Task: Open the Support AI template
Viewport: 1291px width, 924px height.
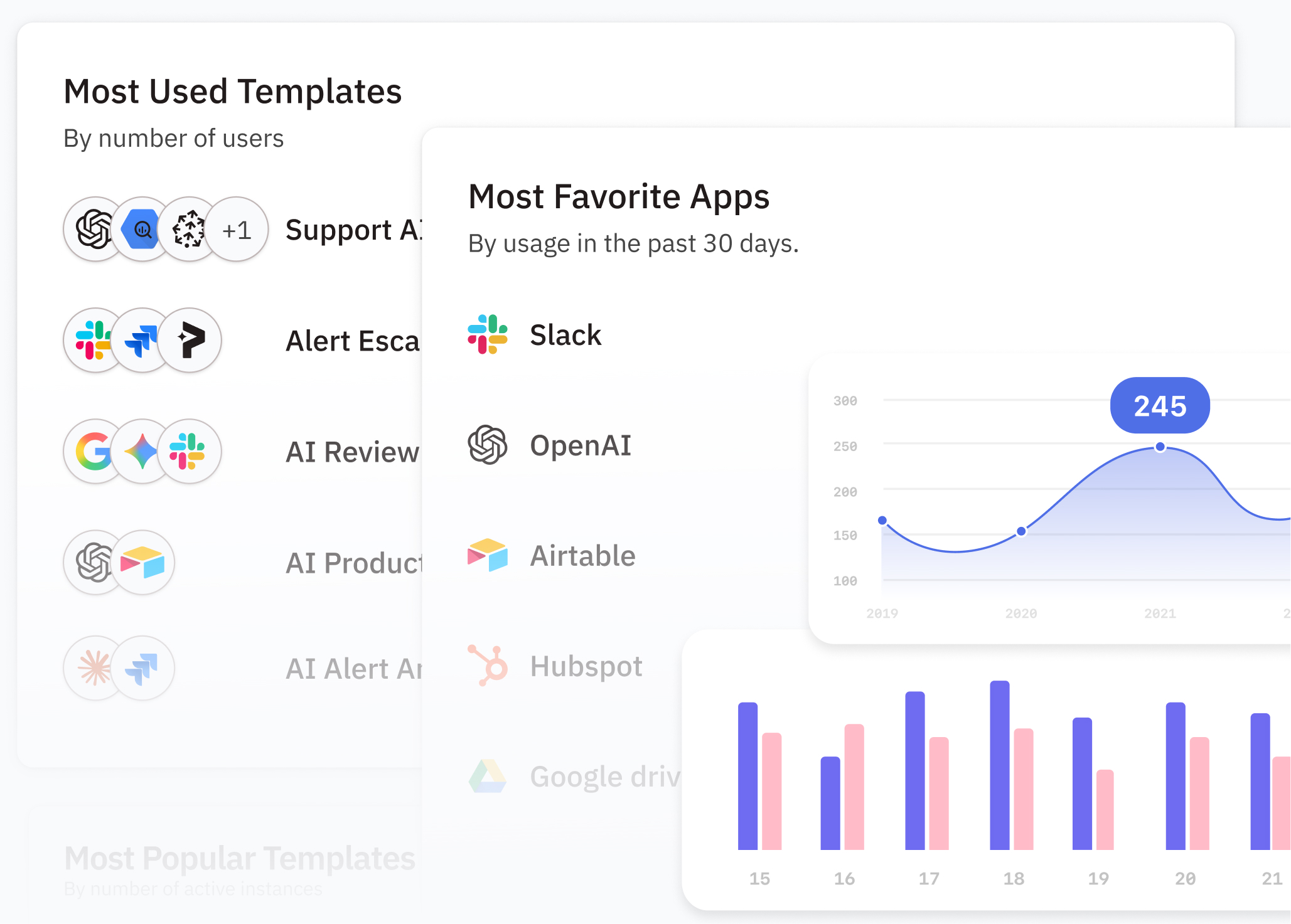Action: 353,230
